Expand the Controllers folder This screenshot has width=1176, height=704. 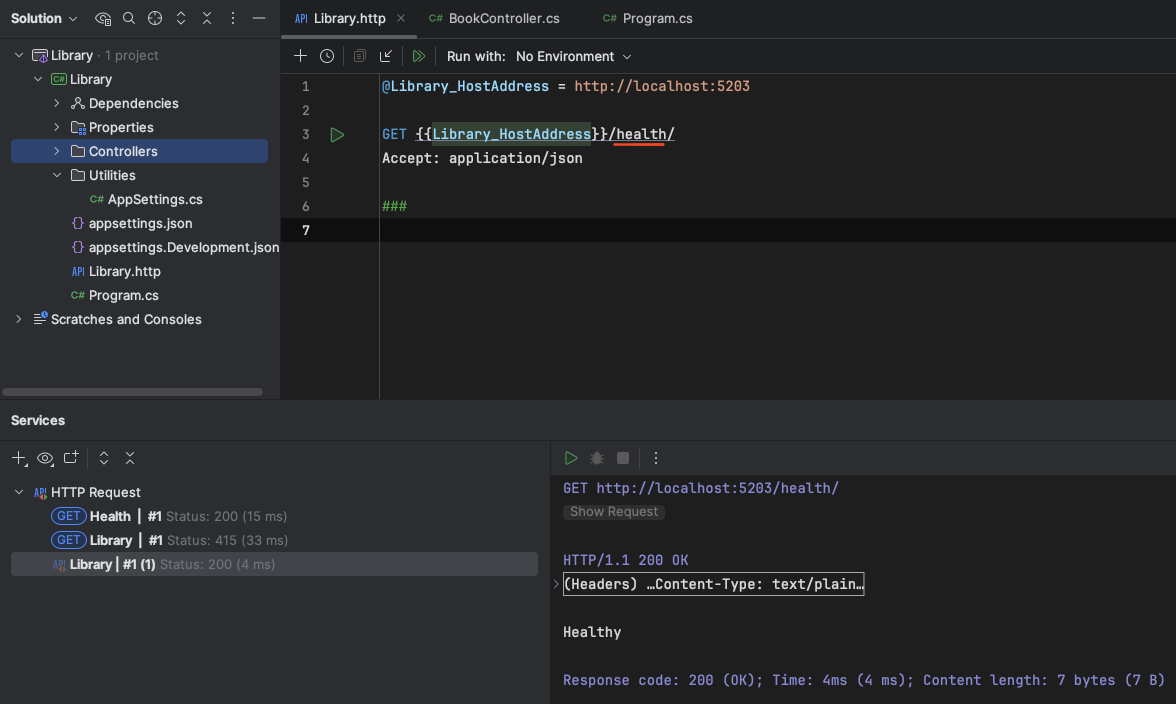click(x=57, y=152)
